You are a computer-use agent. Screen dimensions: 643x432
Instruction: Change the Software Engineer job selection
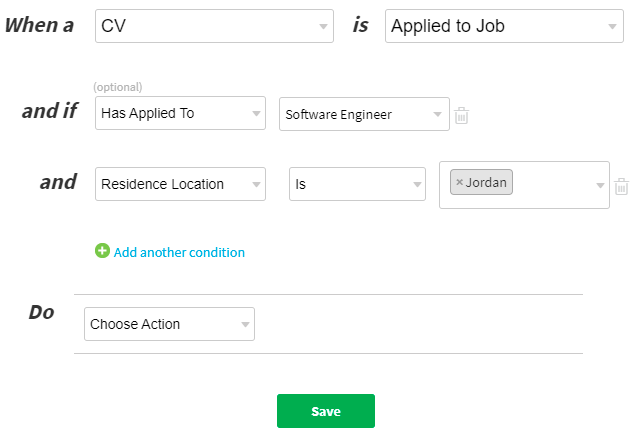tap(364, 114)
